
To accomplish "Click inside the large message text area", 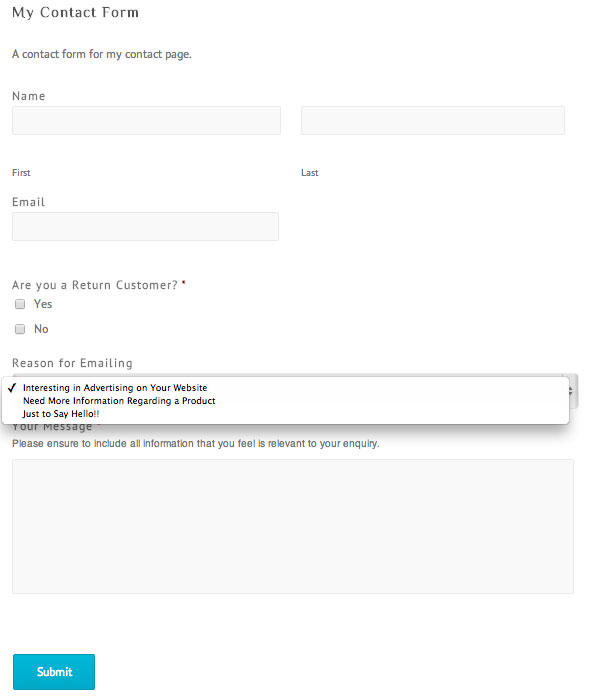I will coord(292,526).
